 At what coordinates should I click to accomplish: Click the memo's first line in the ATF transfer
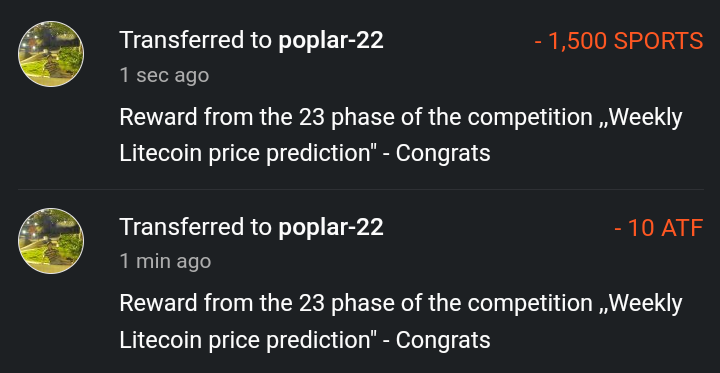coord(400,304)
